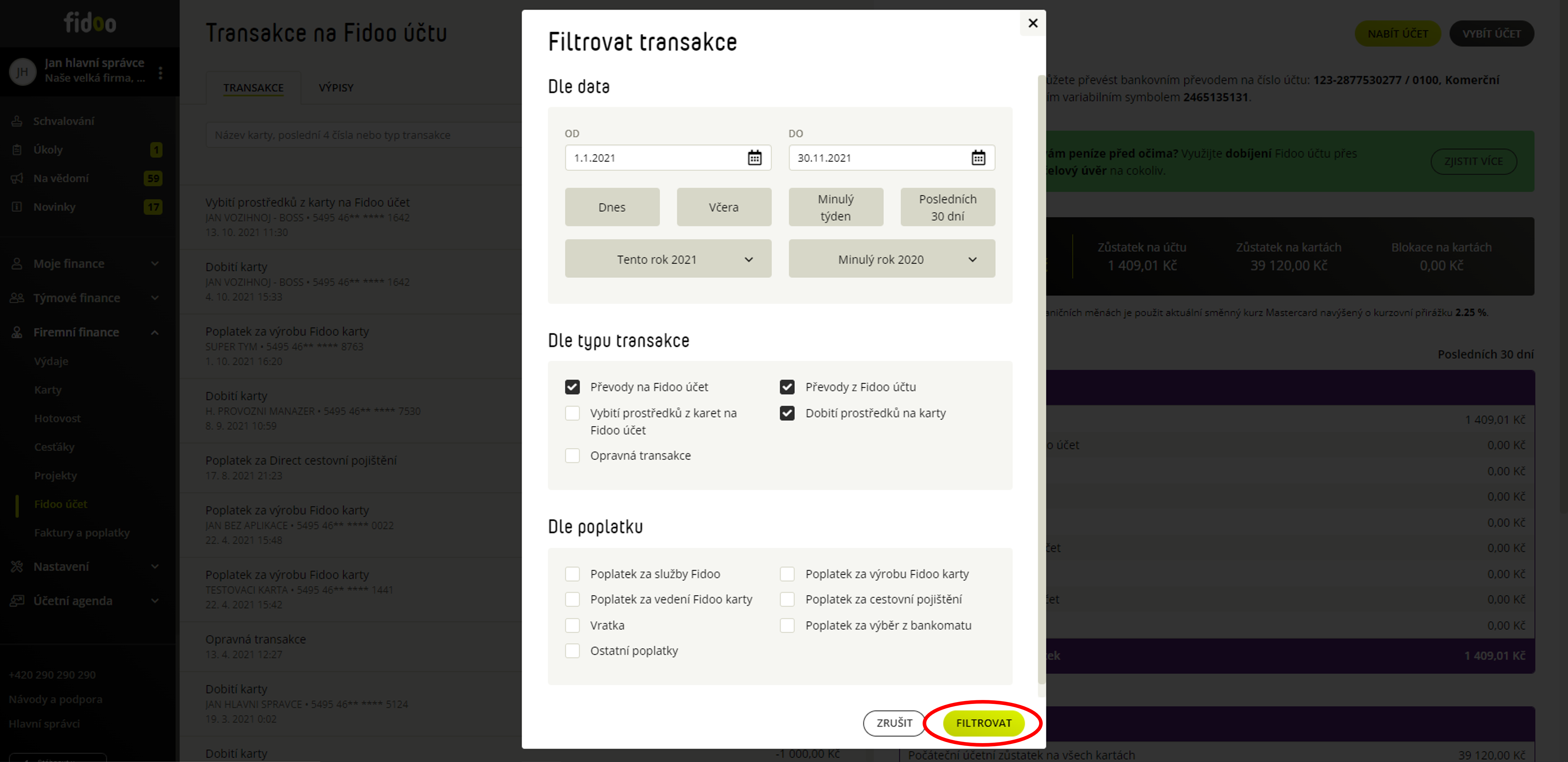
Task: Open Projekty in sidebar
Action: pyautogui.click(x=55, y=476)
